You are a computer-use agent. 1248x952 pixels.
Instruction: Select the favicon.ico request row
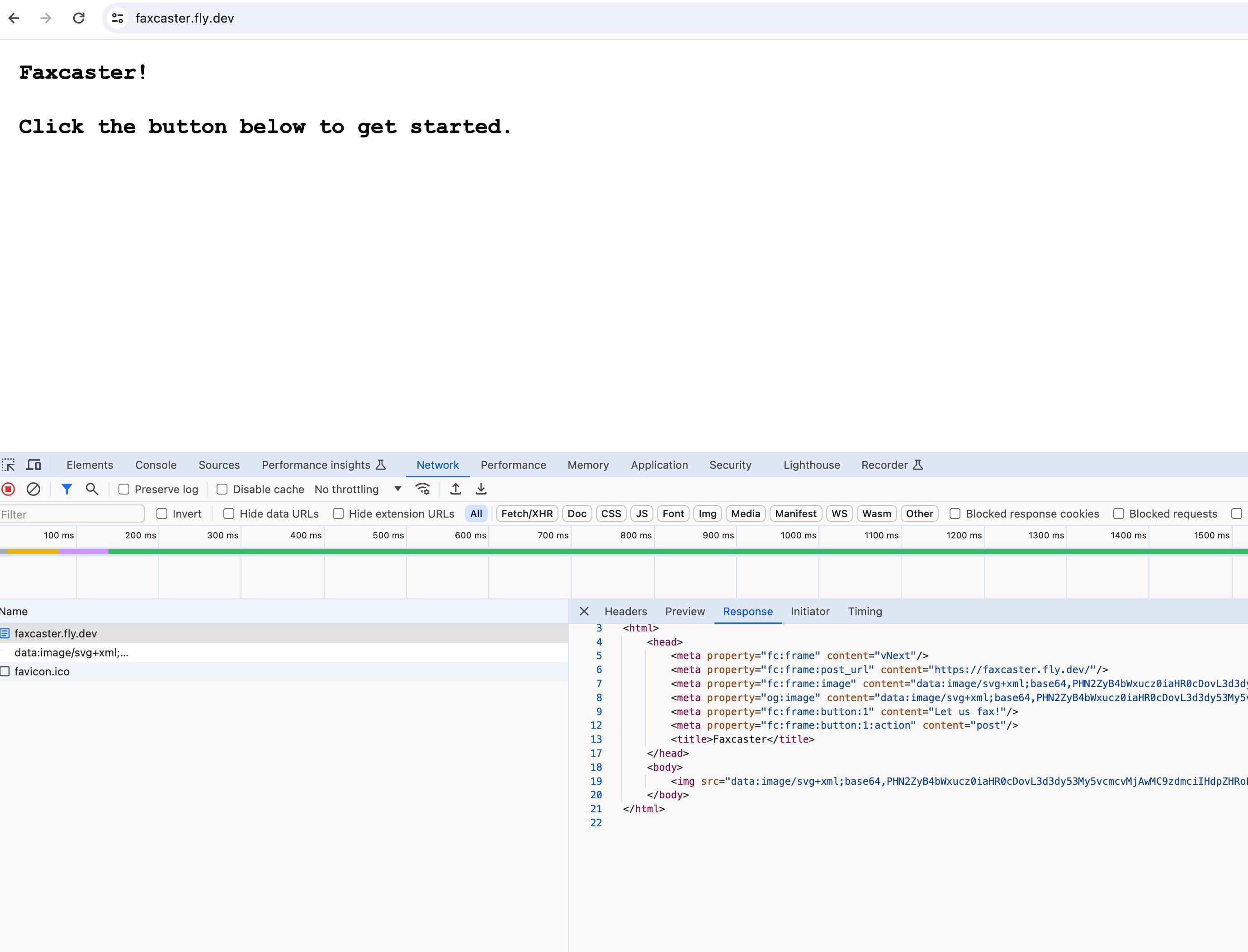point(284,671)
